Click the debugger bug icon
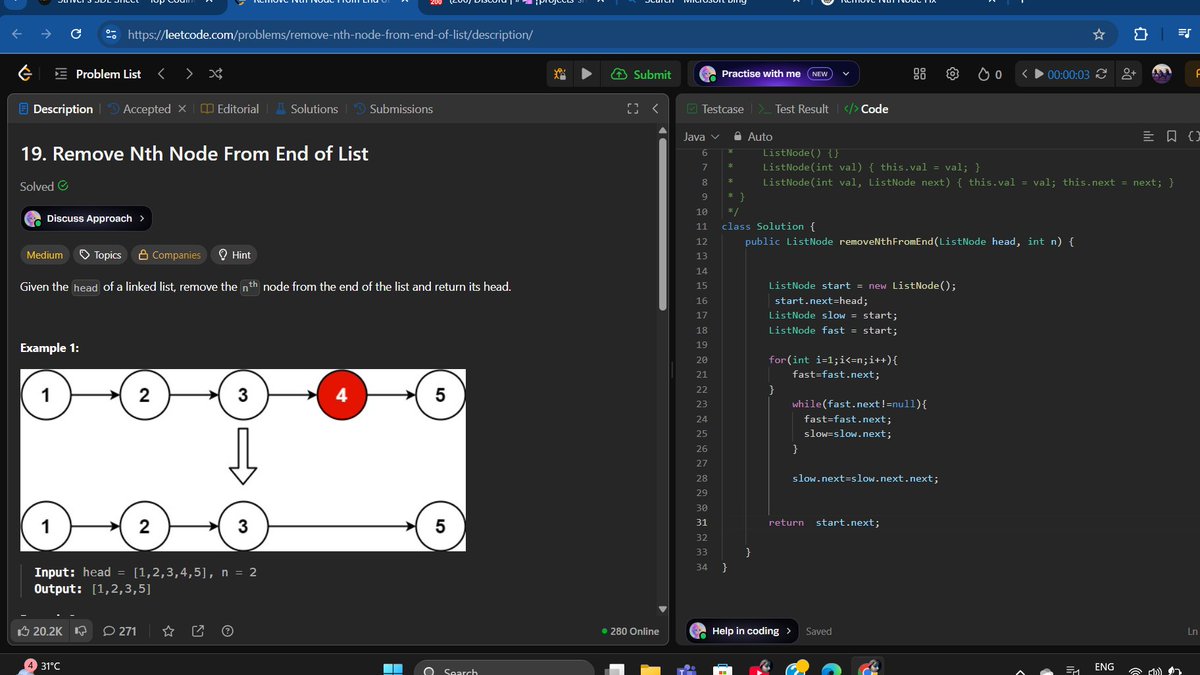1200x675 pixels. pos(560,74)
